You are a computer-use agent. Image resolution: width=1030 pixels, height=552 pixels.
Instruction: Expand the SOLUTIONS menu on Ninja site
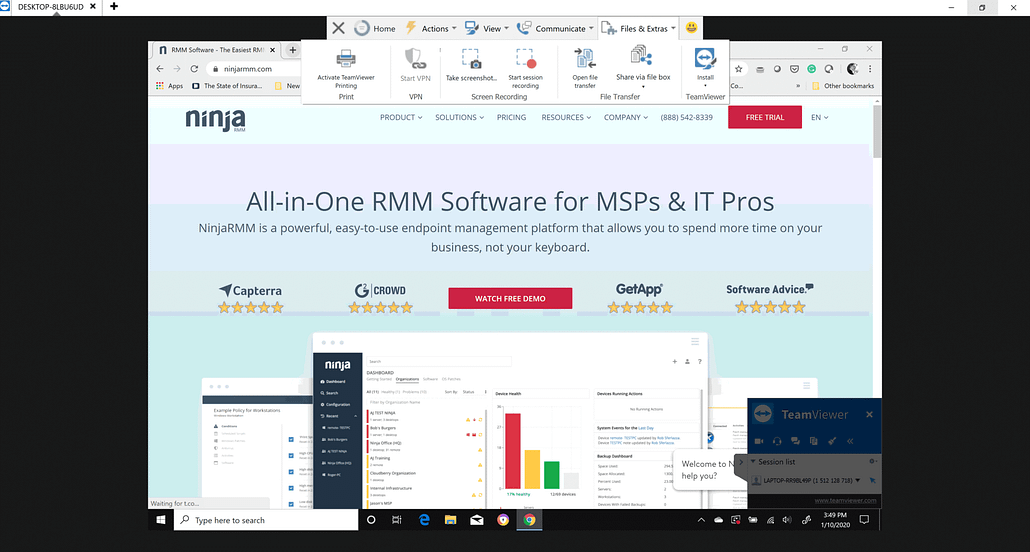(459, 117)
